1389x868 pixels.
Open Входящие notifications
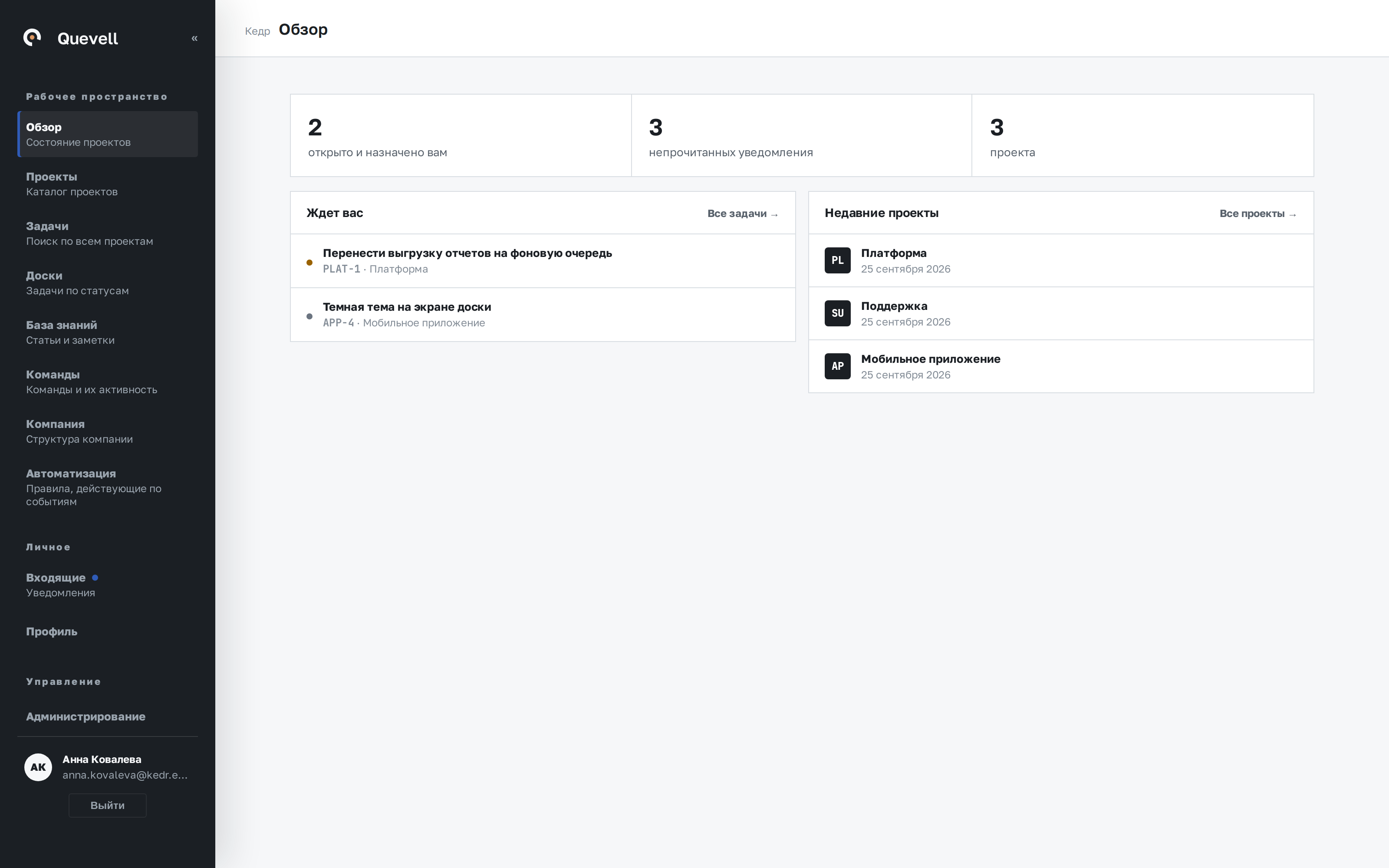108,585
